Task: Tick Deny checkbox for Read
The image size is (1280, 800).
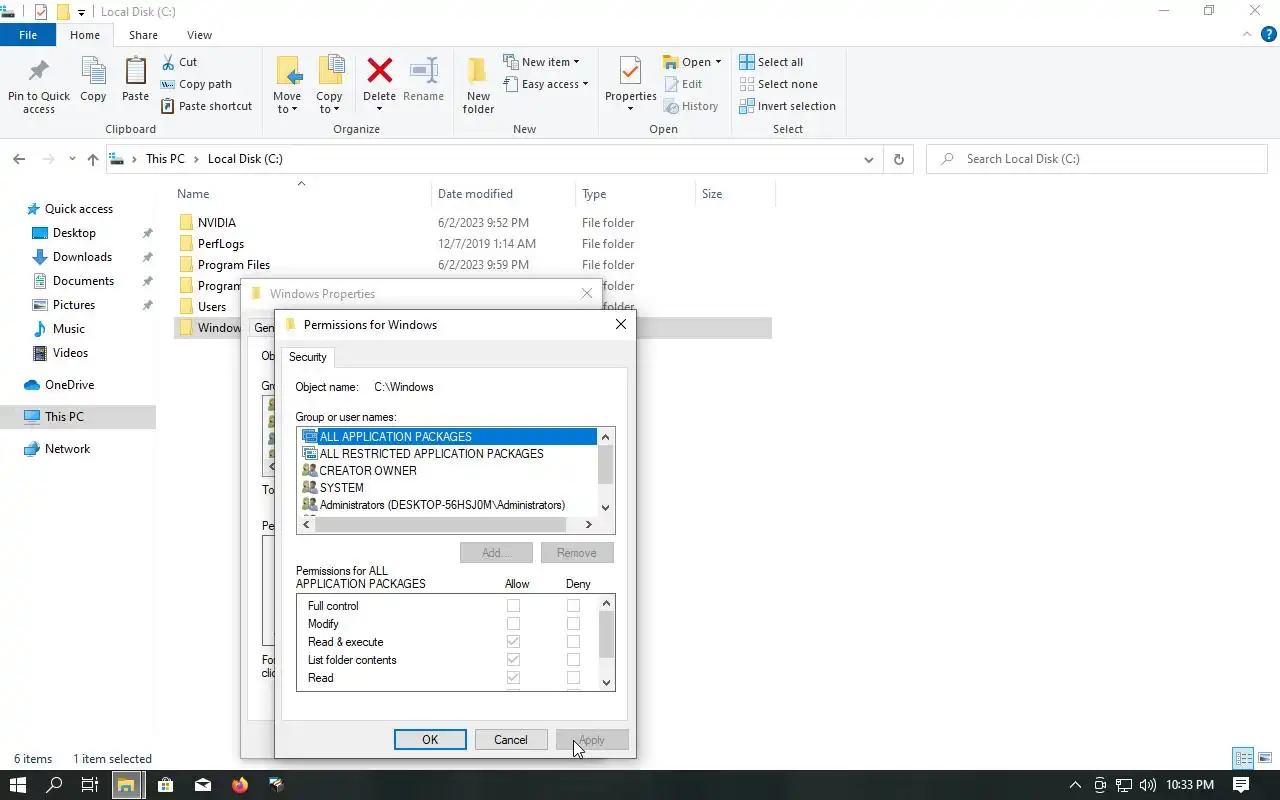Action: coord(573,678)
